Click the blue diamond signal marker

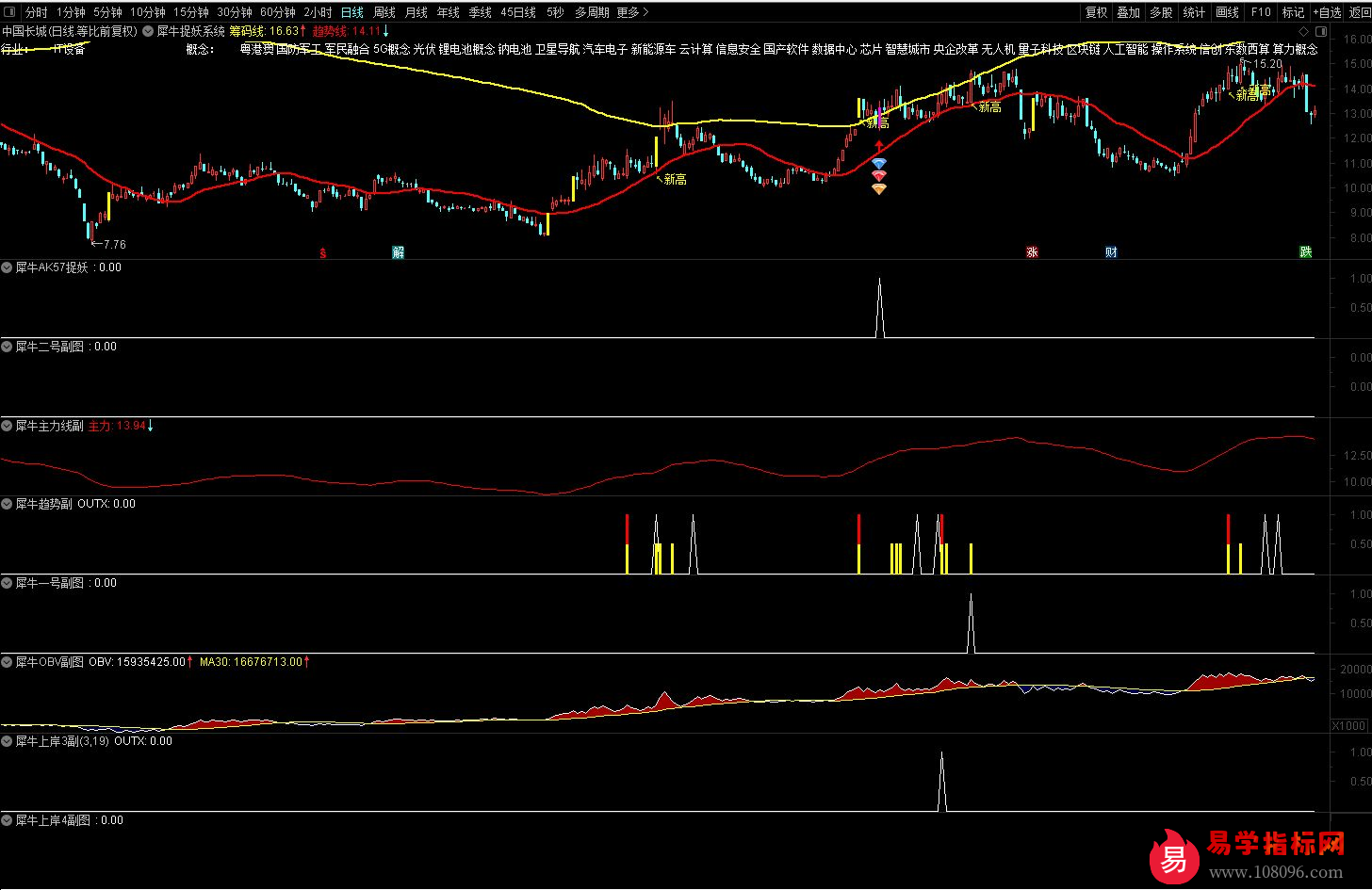coord(878,164)
